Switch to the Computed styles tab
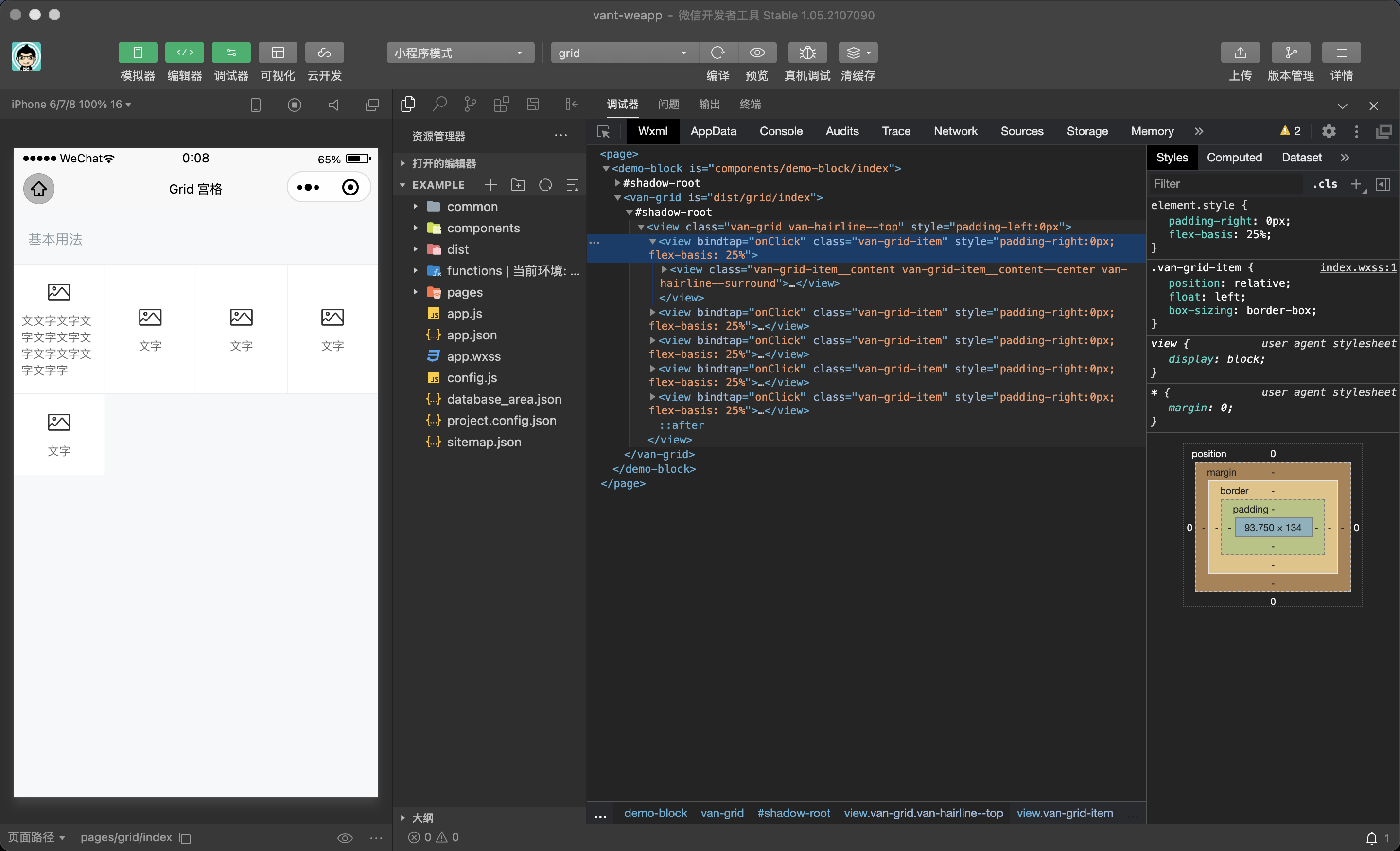1400x851 pixels. (1234, 158)
